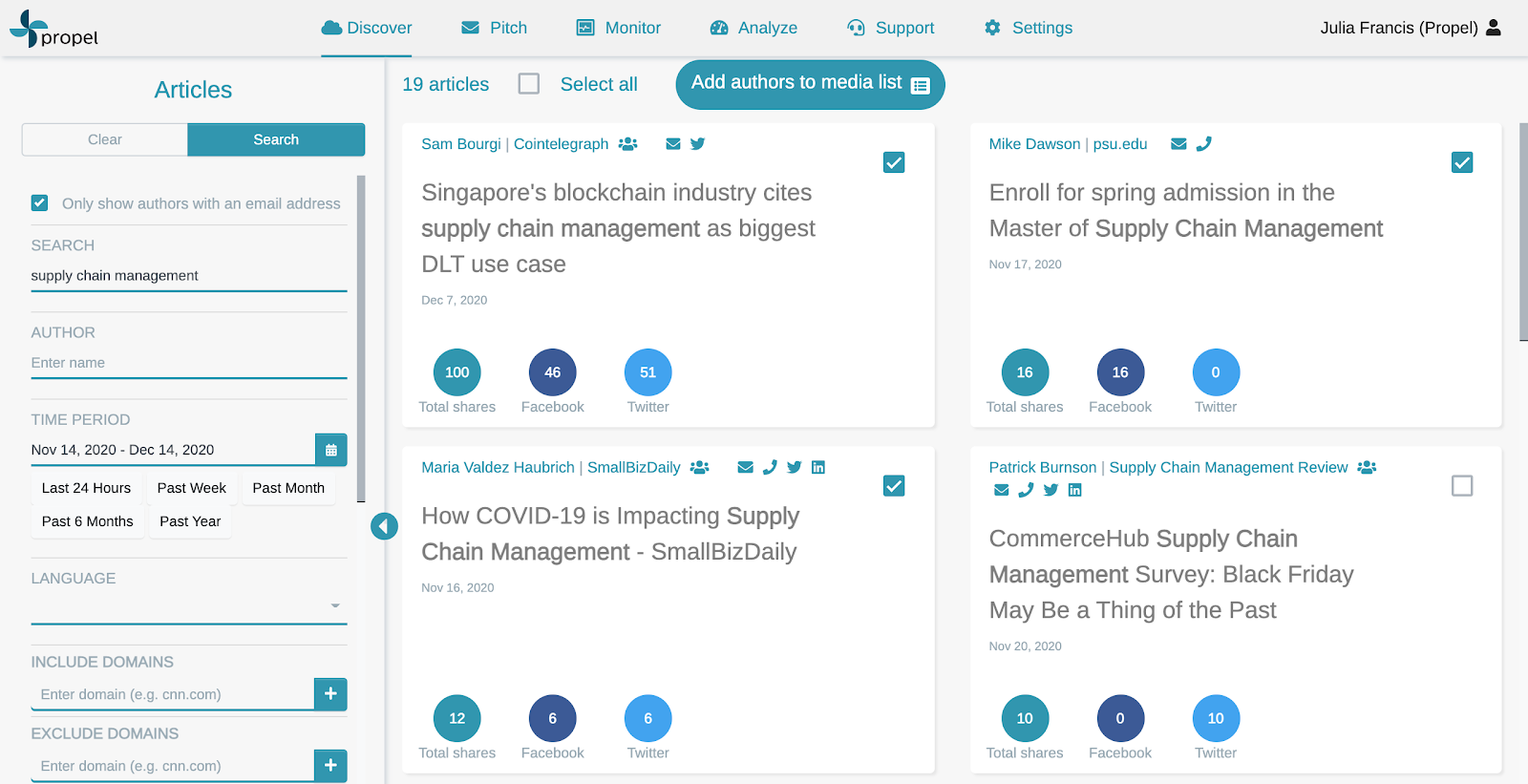This screenshot has width=1528, height=784.
Task: Click phone icon for Patrick Burnson
Action: pyautogui.click(x=1026, y=491)
